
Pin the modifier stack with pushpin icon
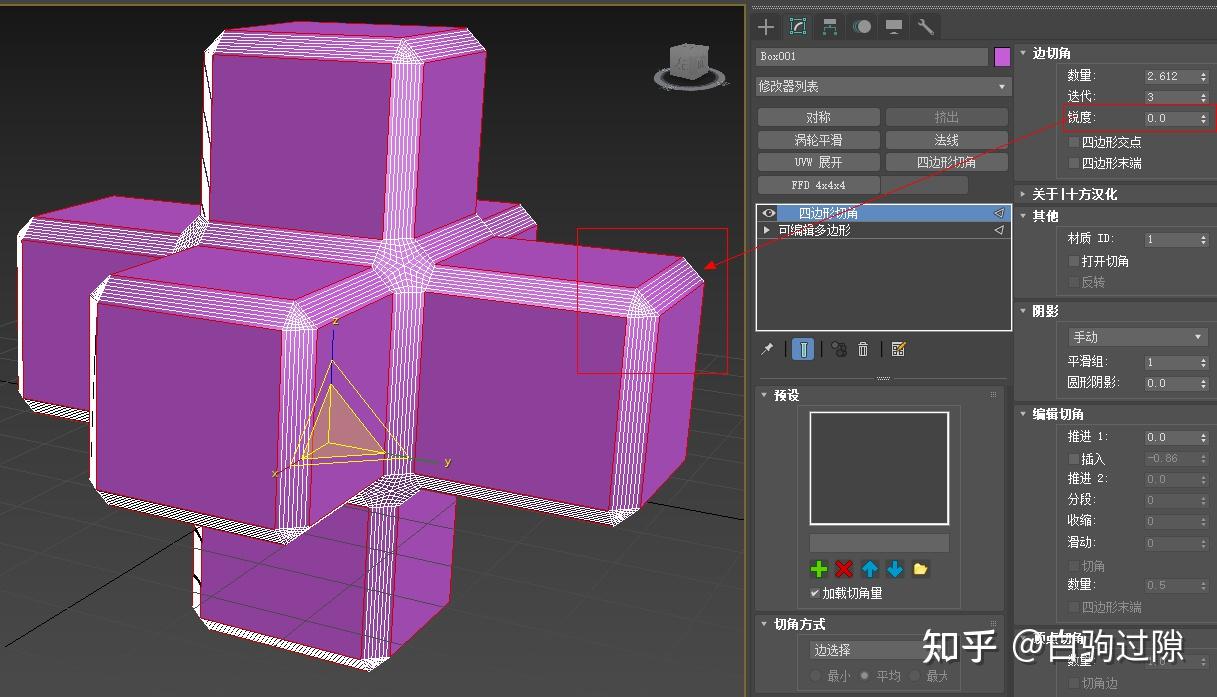tap(767, 349)
